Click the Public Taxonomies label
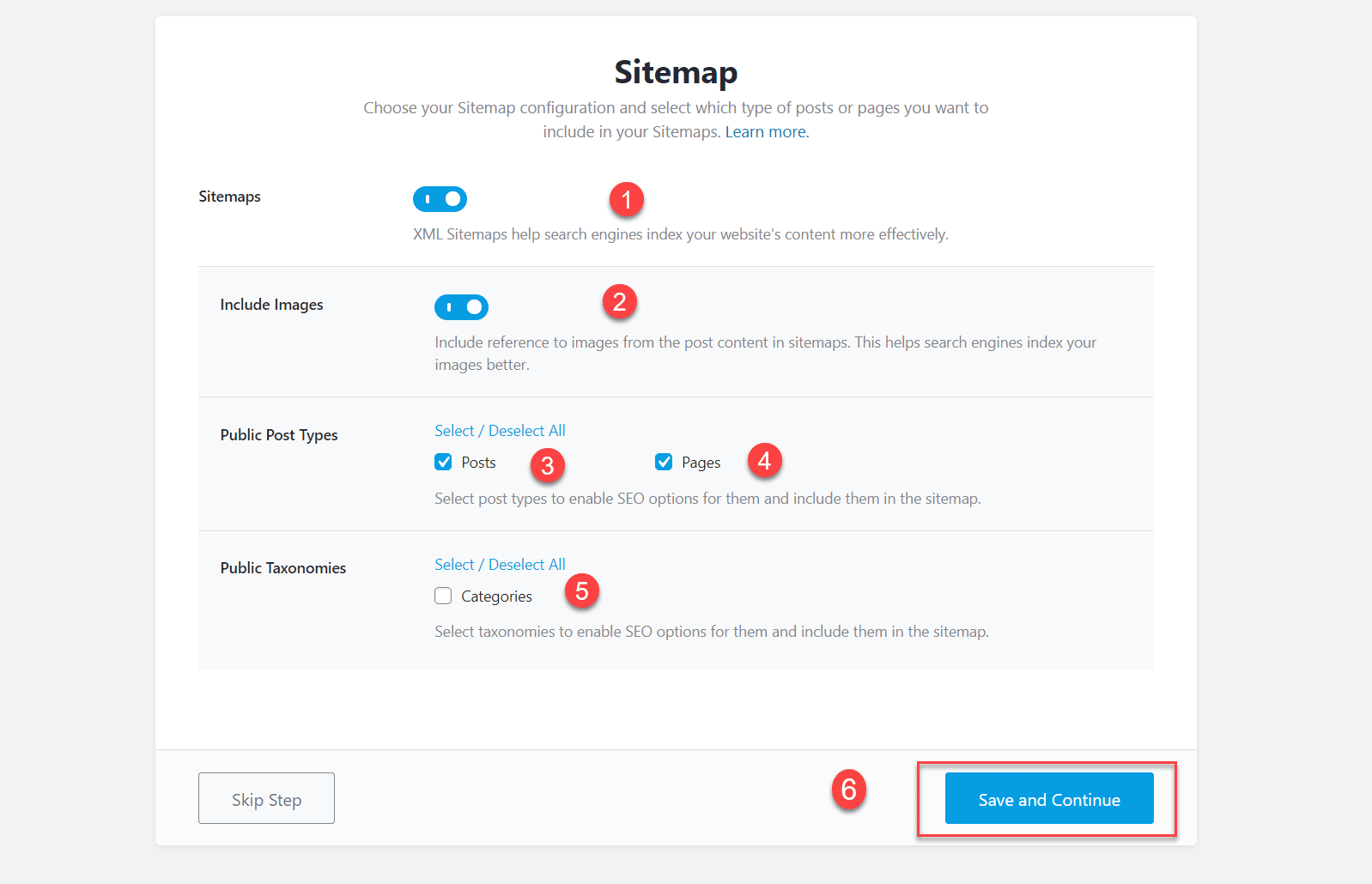Screen dimensions: 1372x884 (283, 568)
